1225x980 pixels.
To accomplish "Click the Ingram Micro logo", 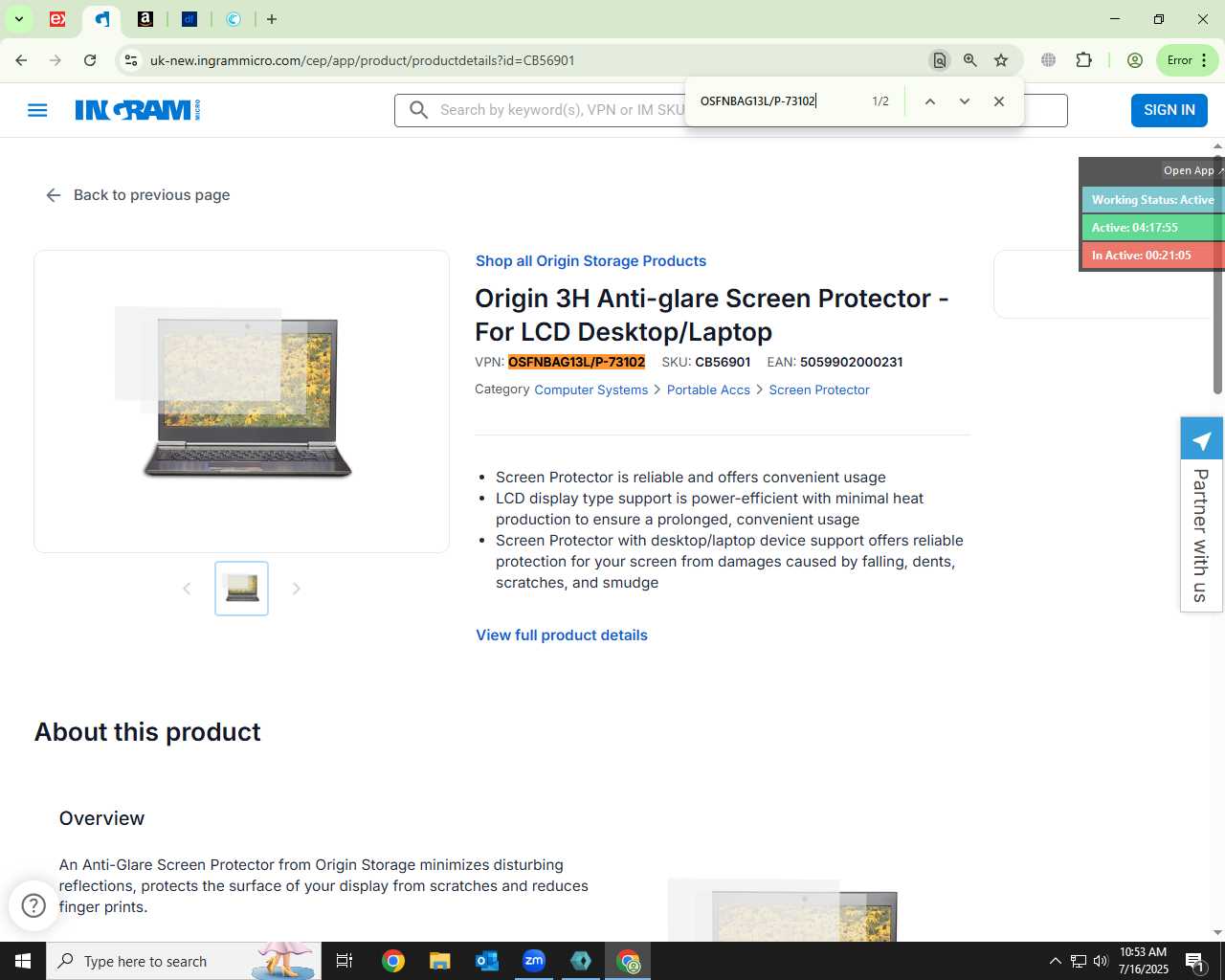I will (138, 110).
